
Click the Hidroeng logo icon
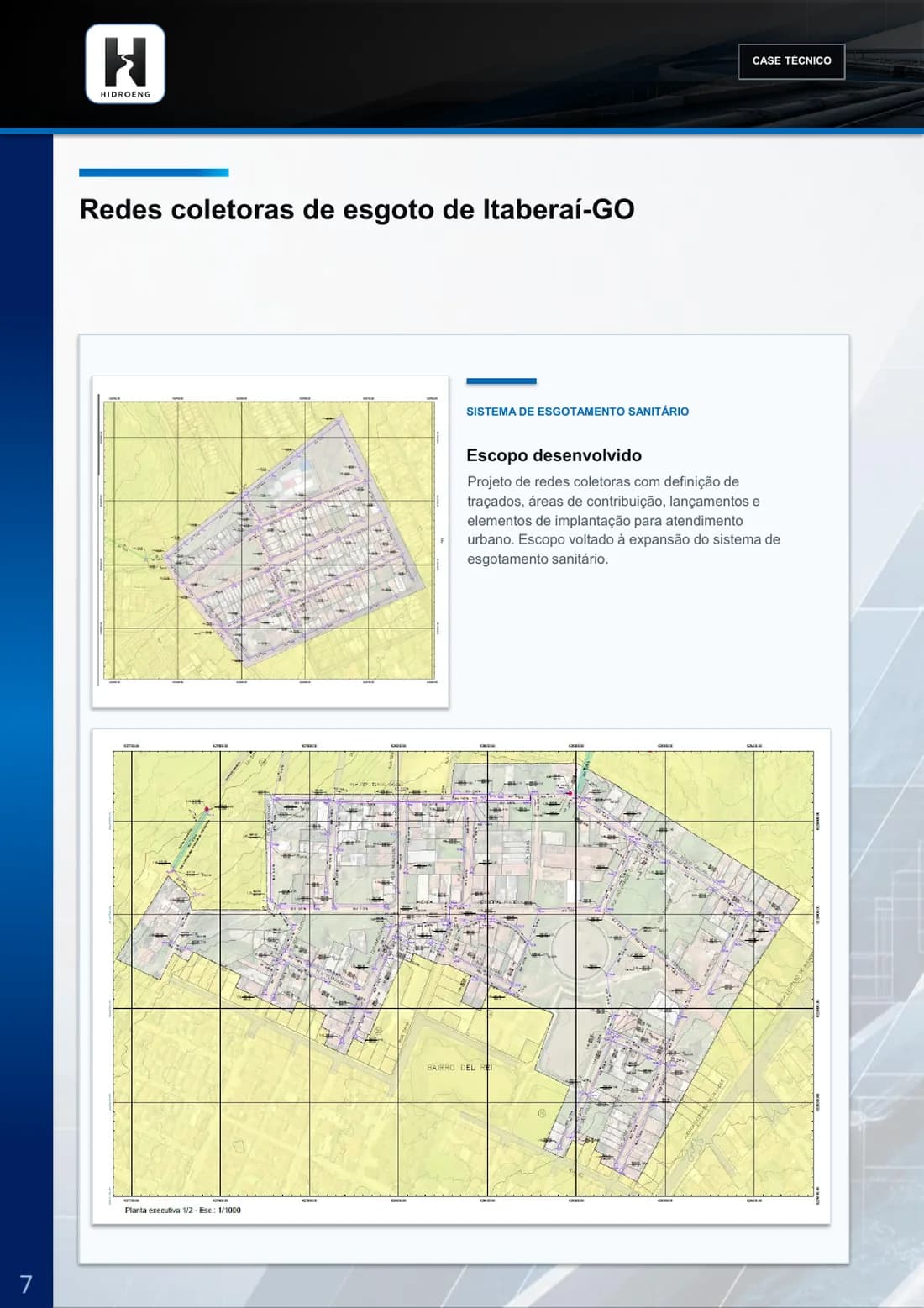[125, 65]
